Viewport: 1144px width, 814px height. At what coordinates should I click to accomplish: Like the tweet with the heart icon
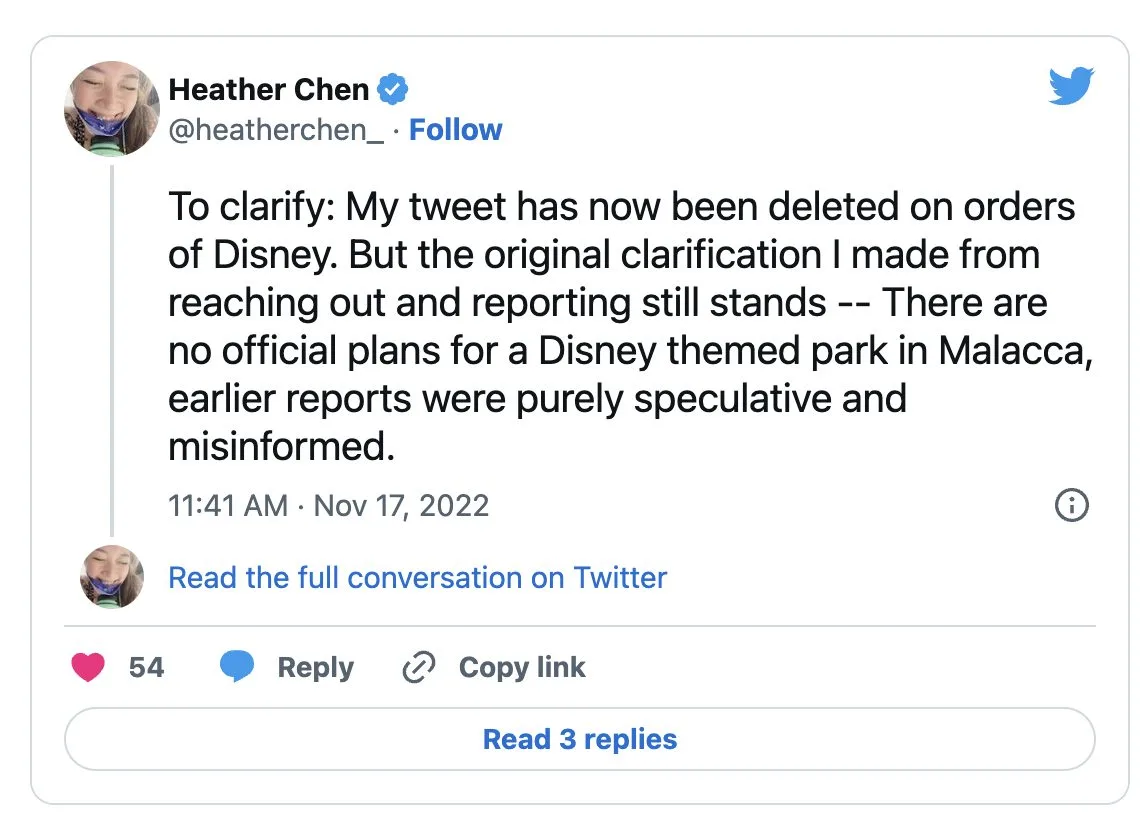(88, 667)
